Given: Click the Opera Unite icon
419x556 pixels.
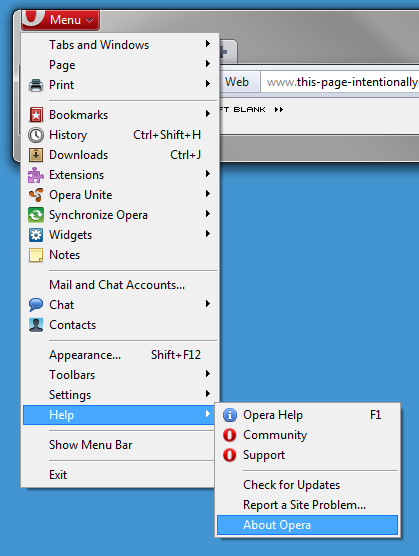Looking at the screenshot, I should (36, 195).
